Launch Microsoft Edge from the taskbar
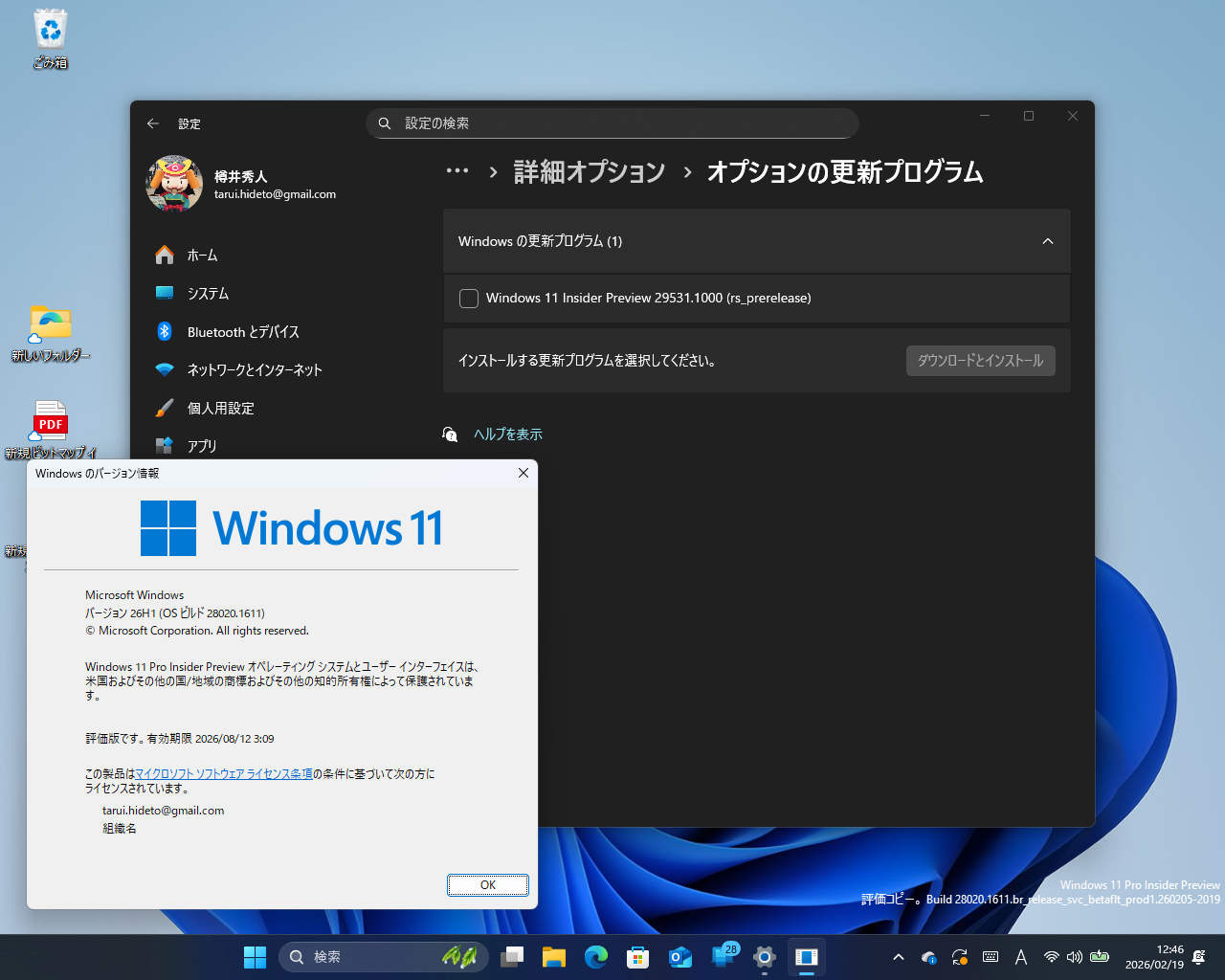This screenshot has width=1225, height=980. (595, 956)
